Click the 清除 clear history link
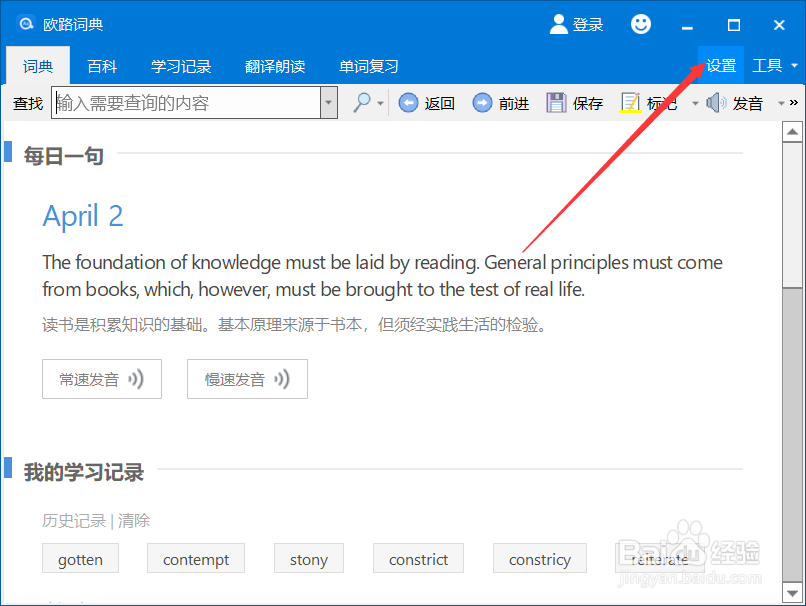This screenshot has width=806, height=606. 134,521
